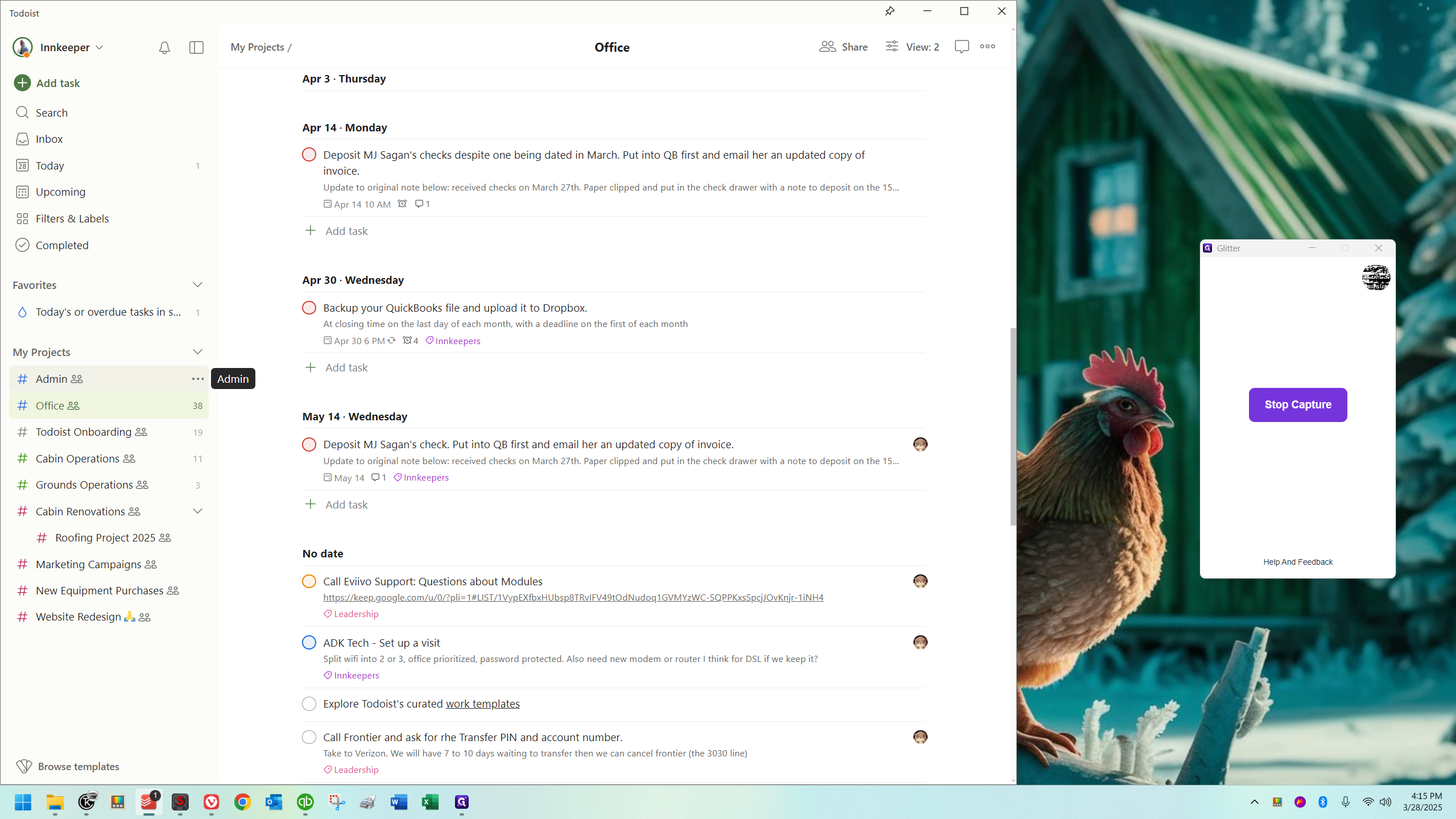The height and width of the screenshot is (819, 1456).
Task: Complete Explore Todoist templates task
Action: pyautogui.click(x=309, y=704)
